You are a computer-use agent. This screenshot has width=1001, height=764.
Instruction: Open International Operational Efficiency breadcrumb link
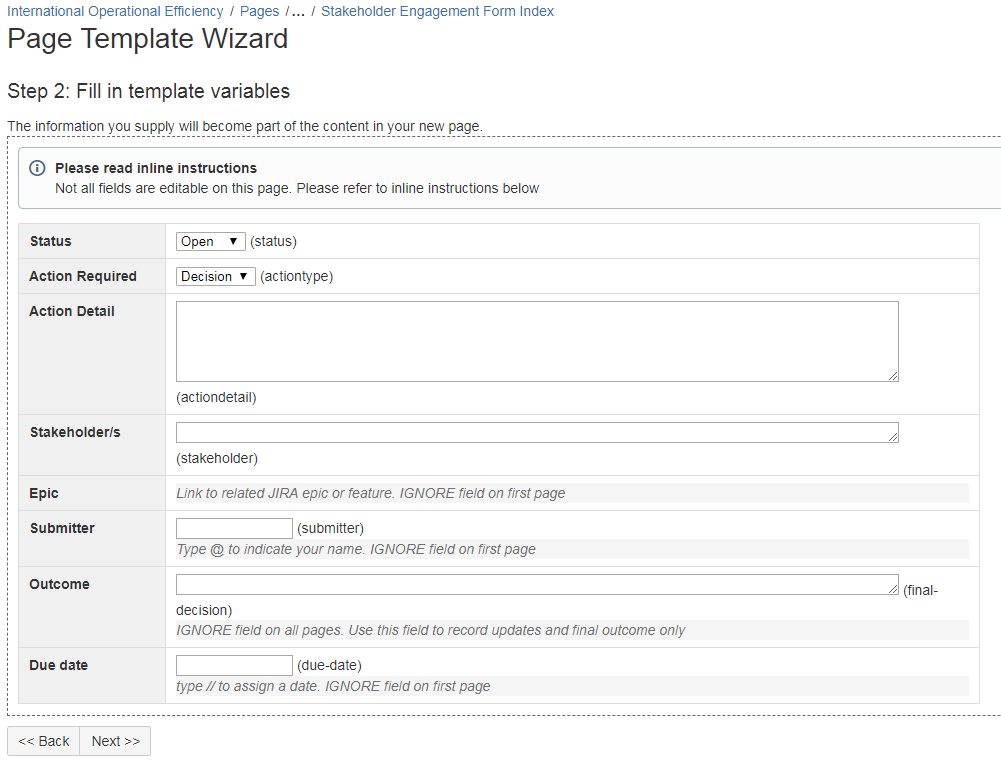(115, 11)
